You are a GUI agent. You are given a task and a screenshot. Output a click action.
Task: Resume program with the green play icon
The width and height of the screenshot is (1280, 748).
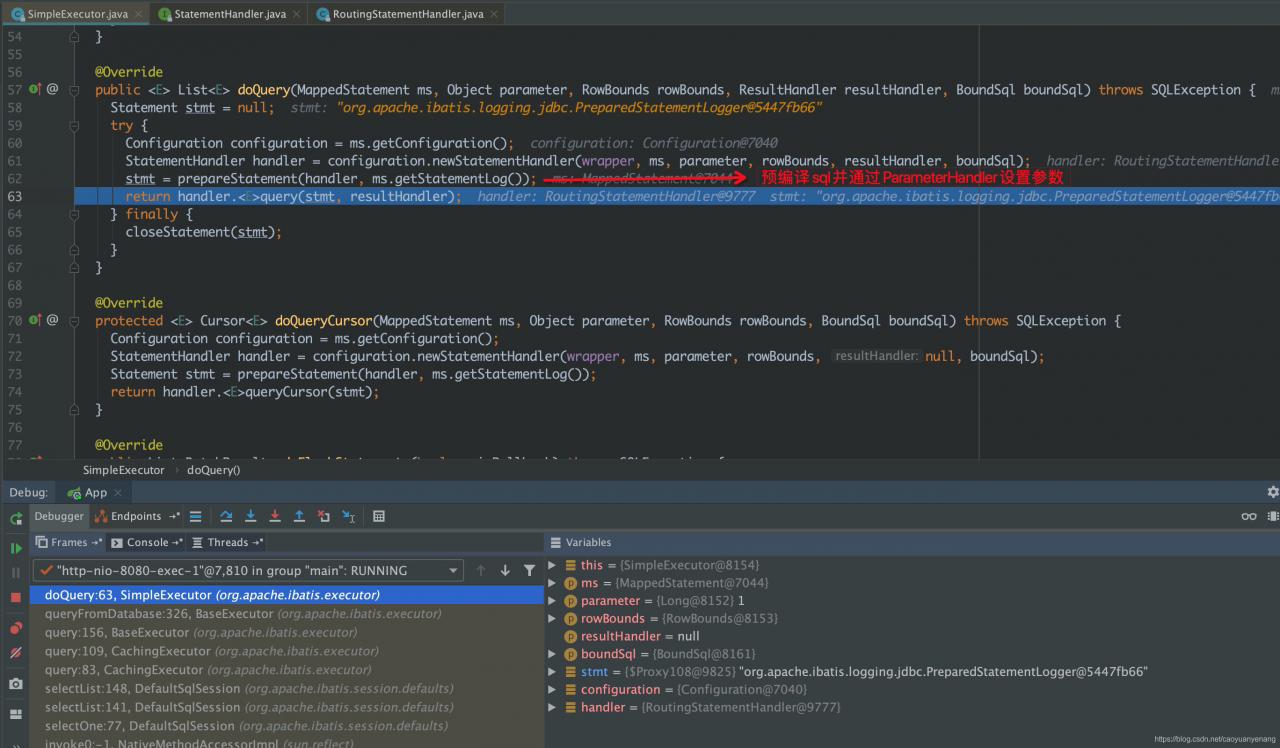tap(16, 548)
